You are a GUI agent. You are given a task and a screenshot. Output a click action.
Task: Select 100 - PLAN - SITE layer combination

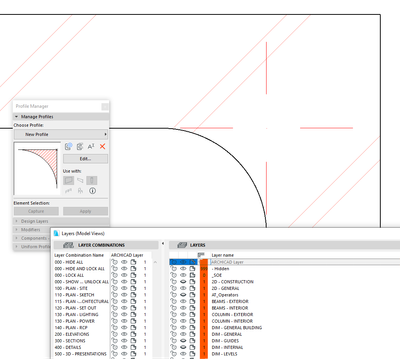[71, 288]
